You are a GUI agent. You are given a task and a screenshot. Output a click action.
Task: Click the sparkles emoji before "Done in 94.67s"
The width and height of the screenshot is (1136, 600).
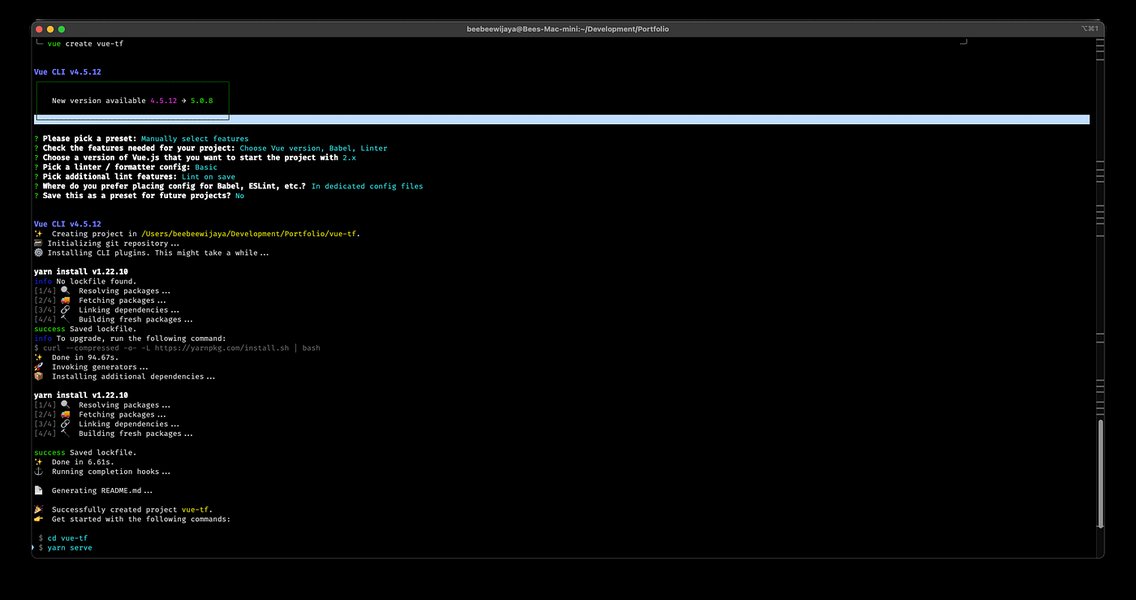point(38,357)
